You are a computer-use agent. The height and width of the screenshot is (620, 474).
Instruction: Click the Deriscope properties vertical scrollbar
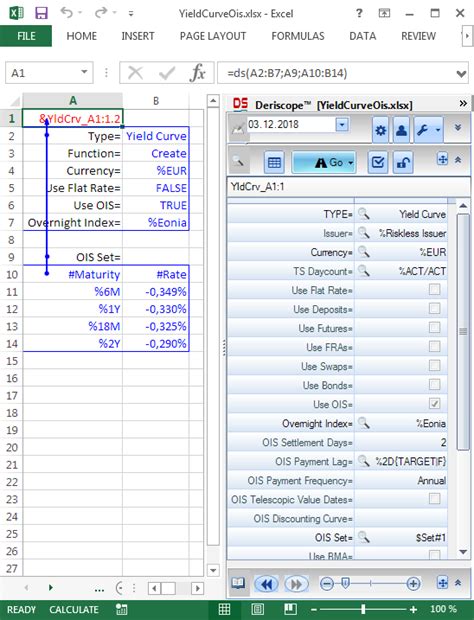point(463,331)
